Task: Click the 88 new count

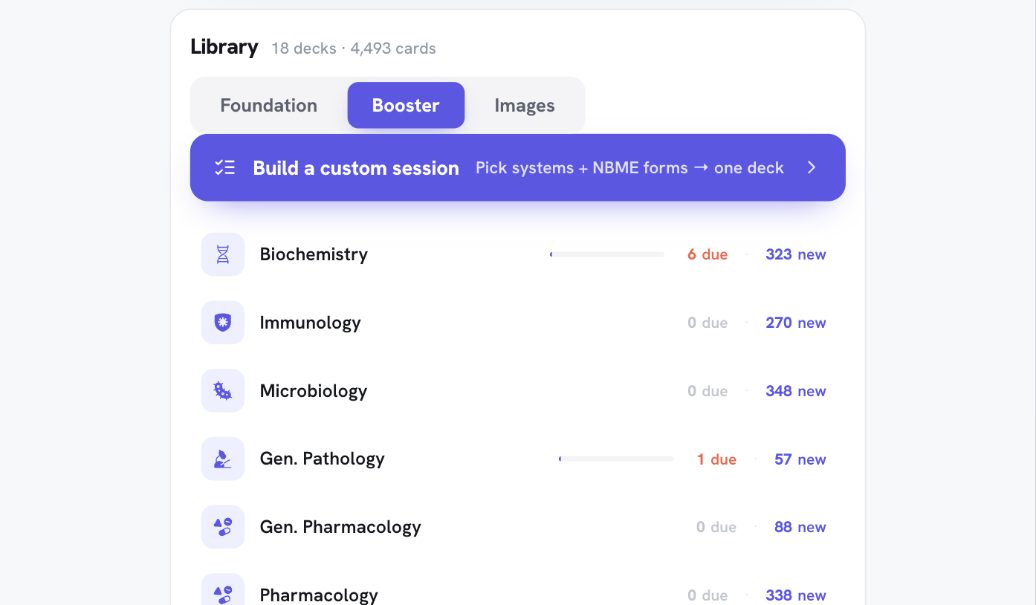Action: point(800,527)
